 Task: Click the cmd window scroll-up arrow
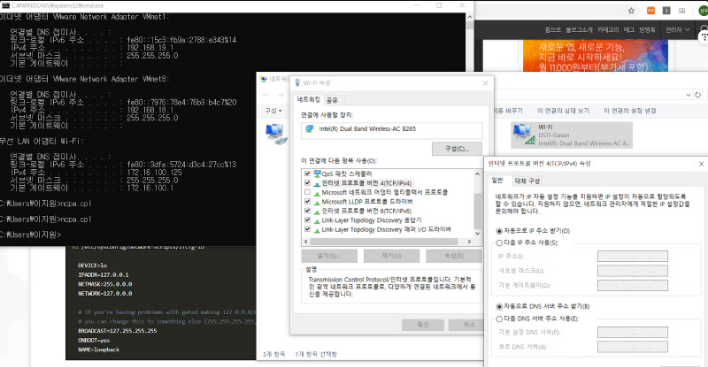470,17
